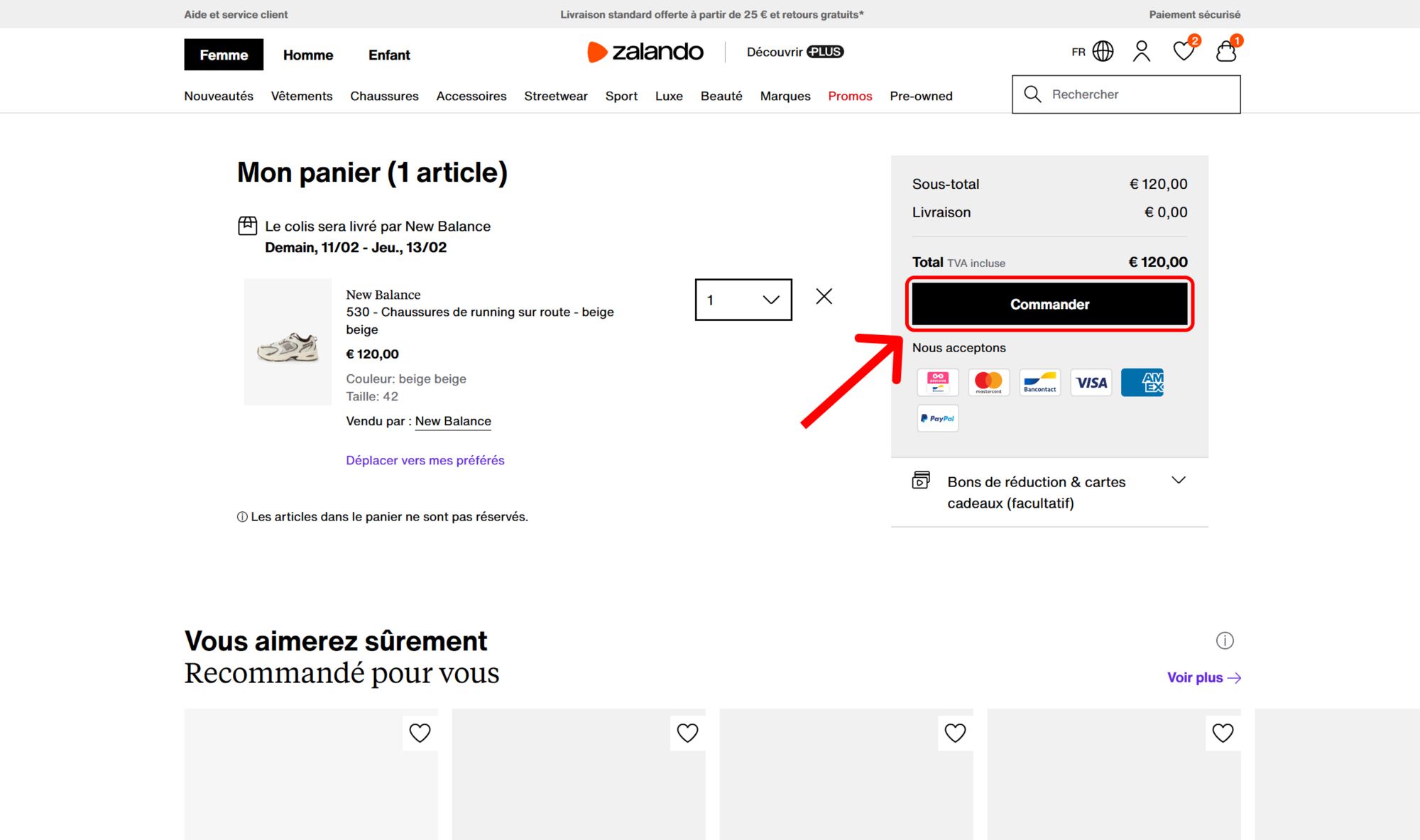Open Aide et service client
Image resolution: width=1420 pixels, height=840 pixels.
point(236,14)
